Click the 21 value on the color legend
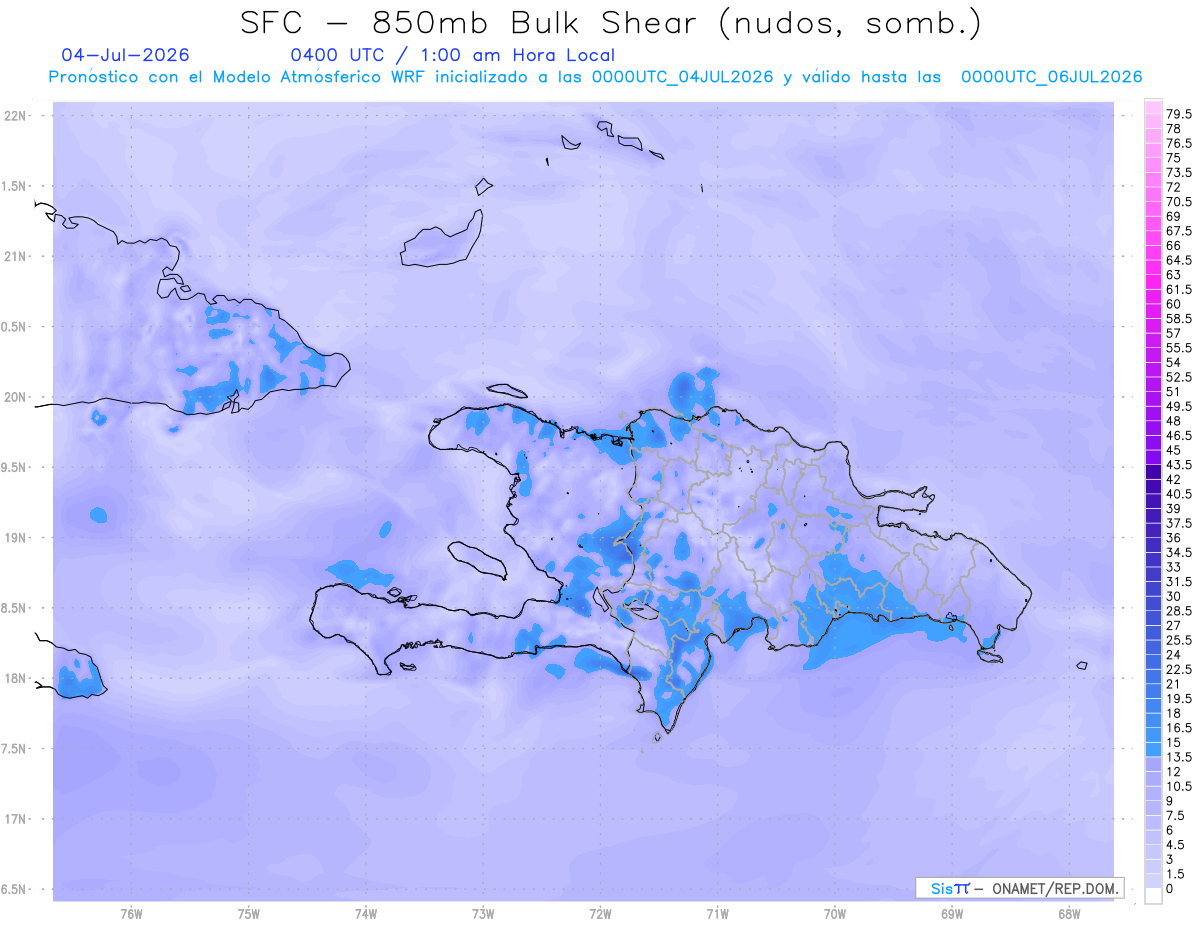1200x927 pixels. (x=1174, y=684)
